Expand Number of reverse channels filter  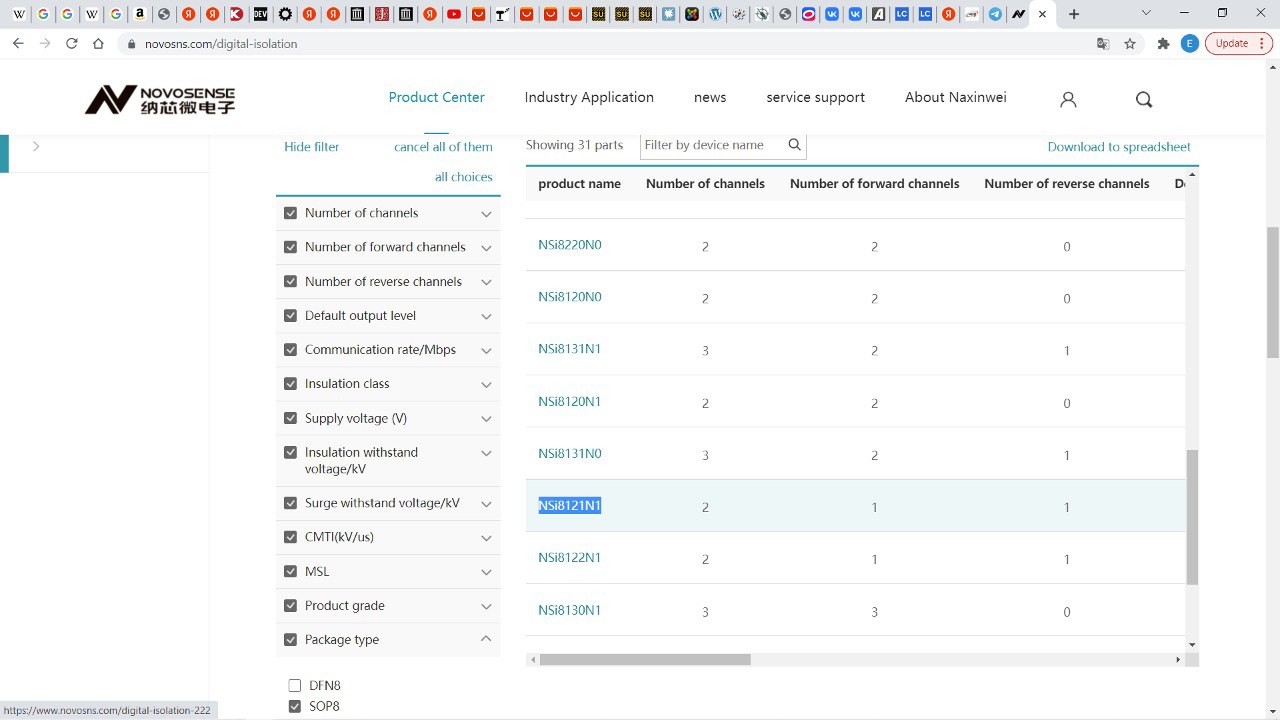coord(486,282)
